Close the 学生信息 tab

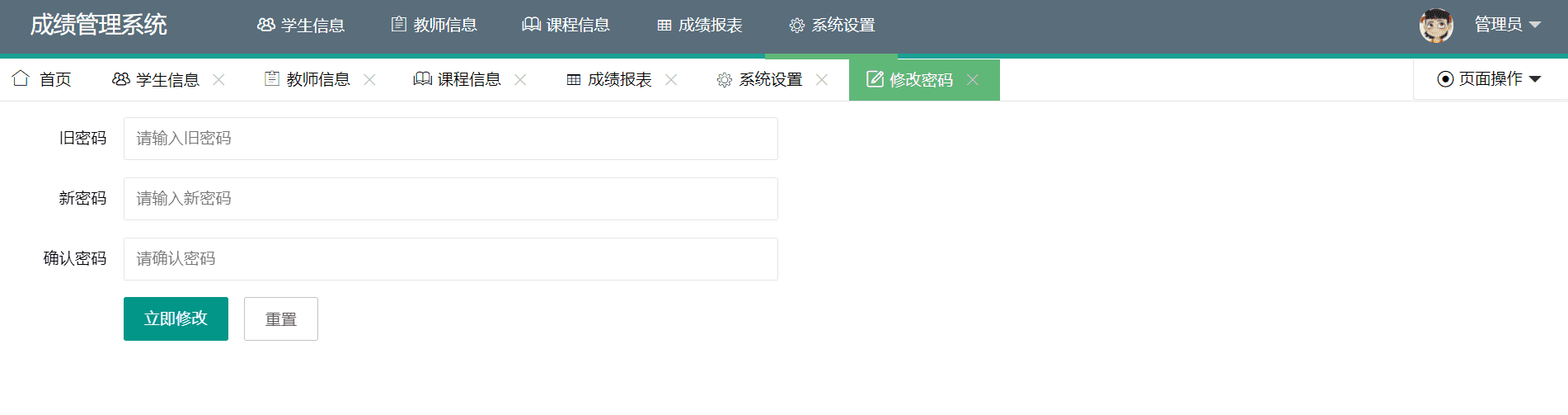point(218,79)
